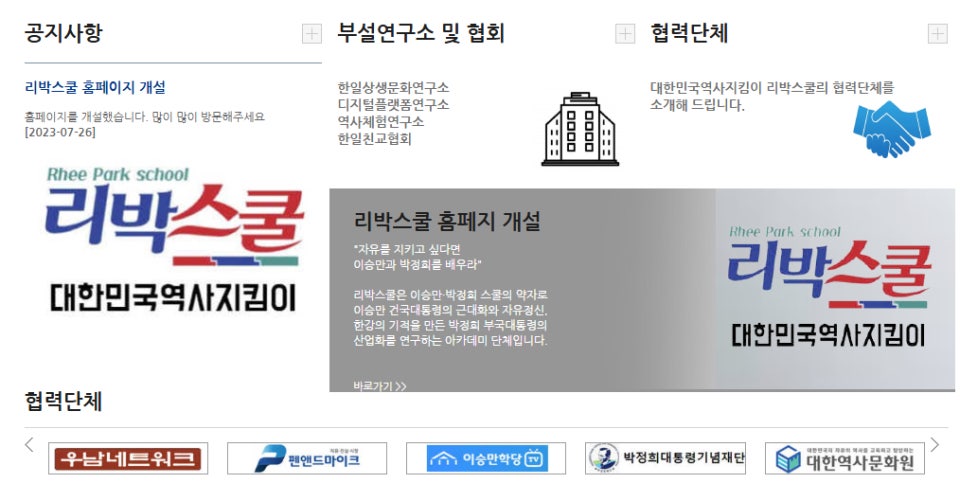Click the 공지사항 heading
This screenshot has height=483, width=960.
click(x=63, y=33)
